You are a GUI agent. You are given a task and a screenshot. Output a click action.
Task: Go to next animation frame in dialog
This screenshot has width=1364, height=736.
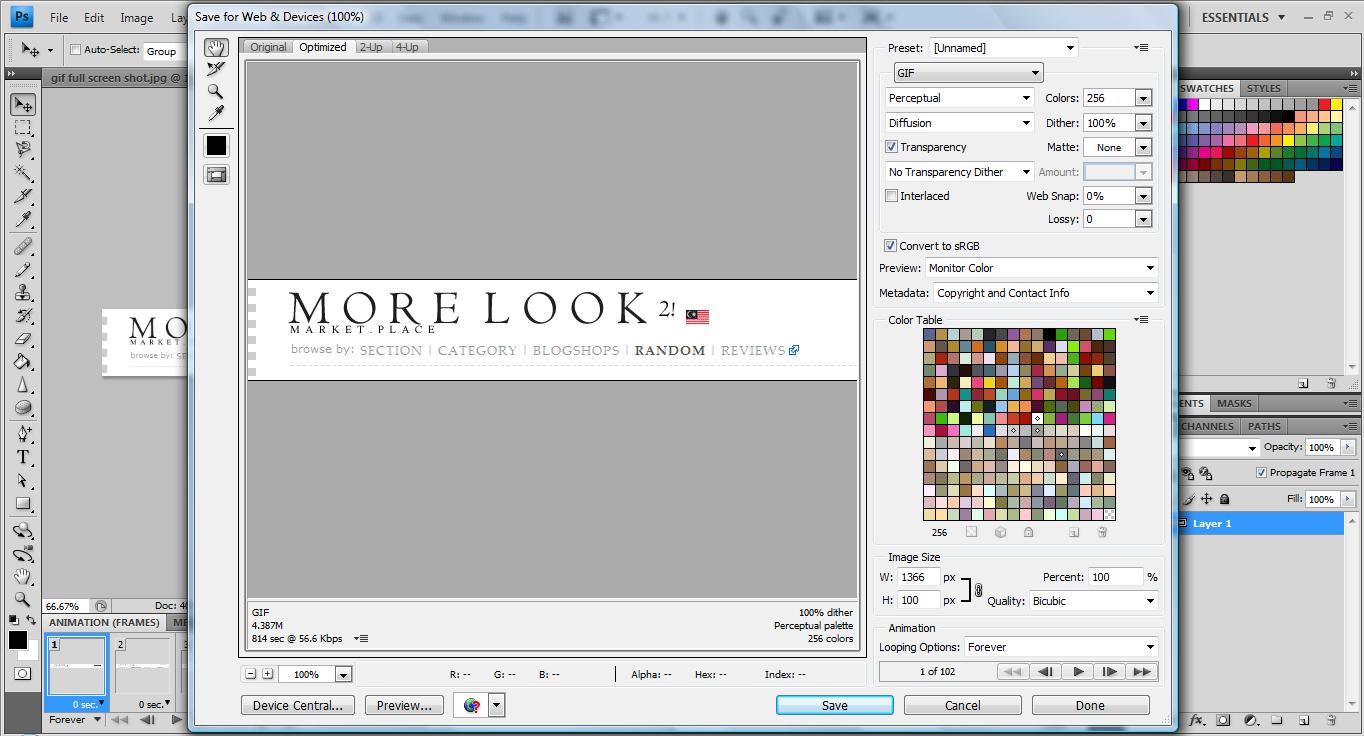(x=1109, y=672)
